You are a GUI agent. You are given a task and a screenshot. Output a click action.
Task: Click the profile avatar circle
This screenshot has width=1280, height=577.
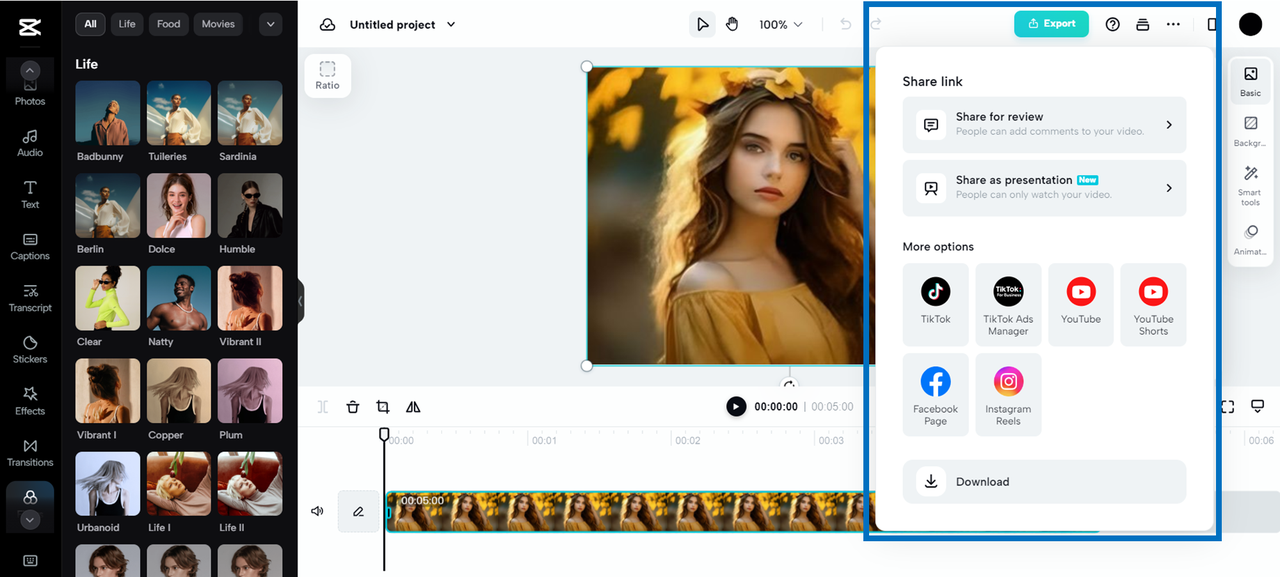coord(1250,25)
